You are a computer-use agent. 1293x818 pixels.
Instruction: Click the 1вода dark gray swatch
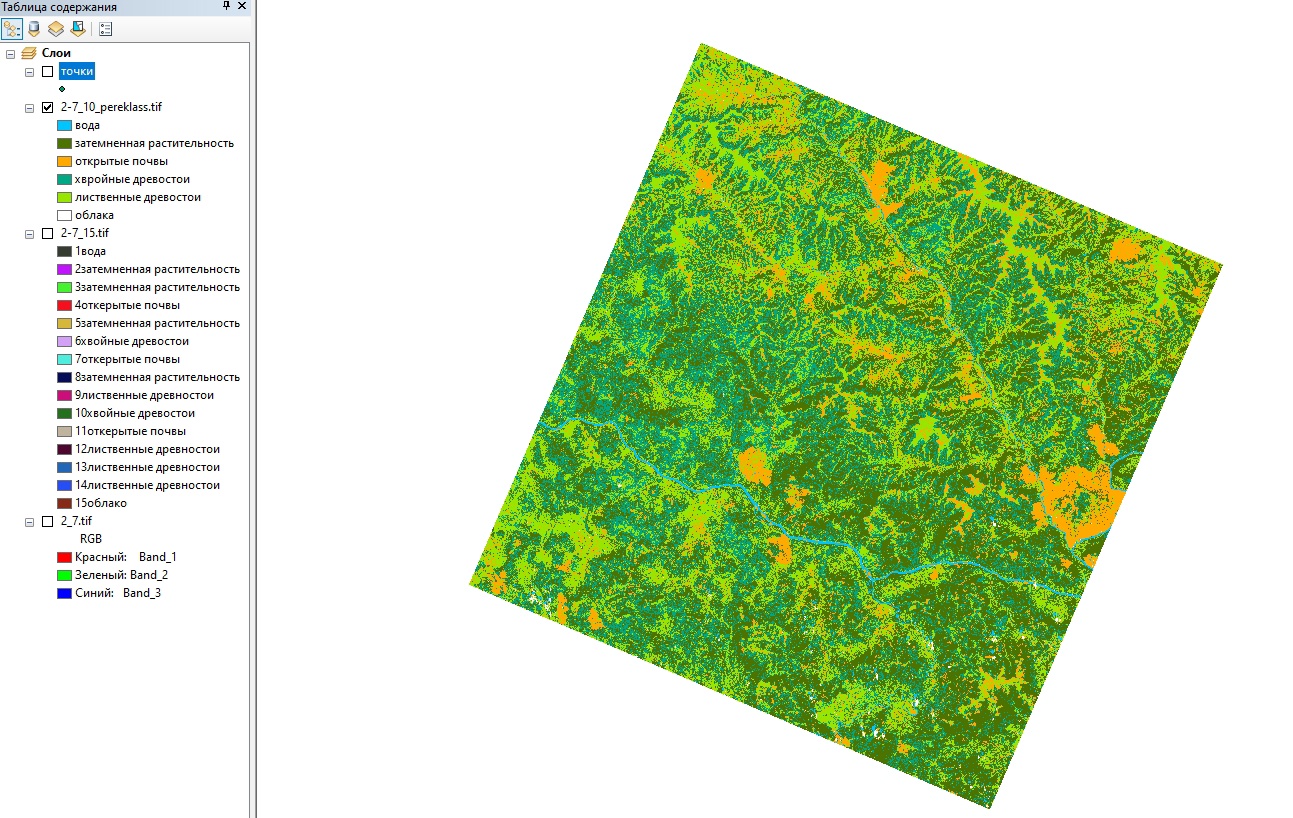coord(65,252)
